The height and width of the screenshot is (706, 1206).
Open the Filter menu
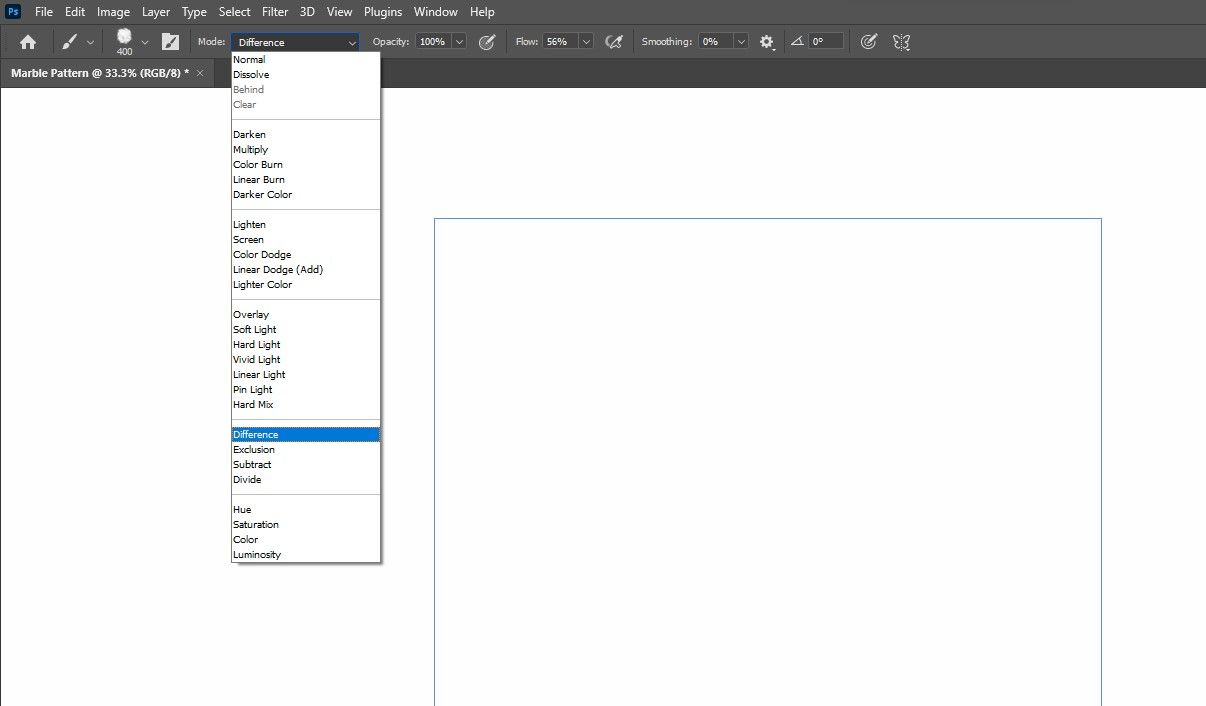(275, 12)
